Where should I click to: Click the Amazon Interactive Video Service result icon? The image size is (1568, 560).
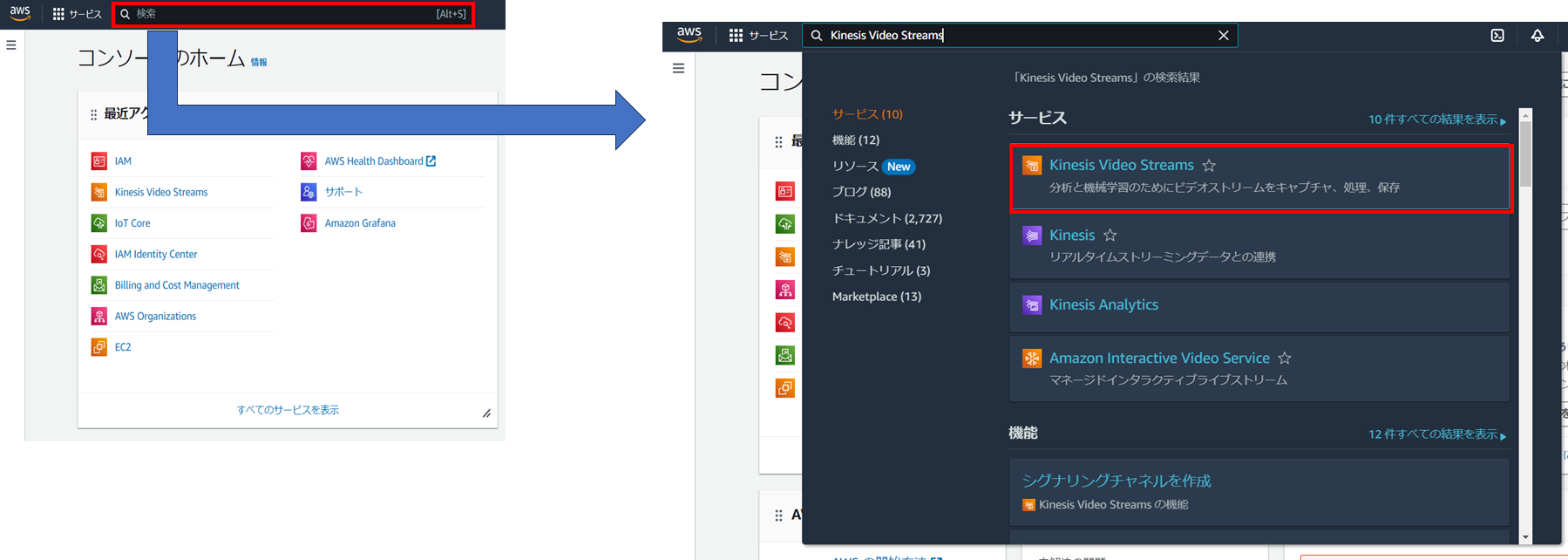[1032, 359]
